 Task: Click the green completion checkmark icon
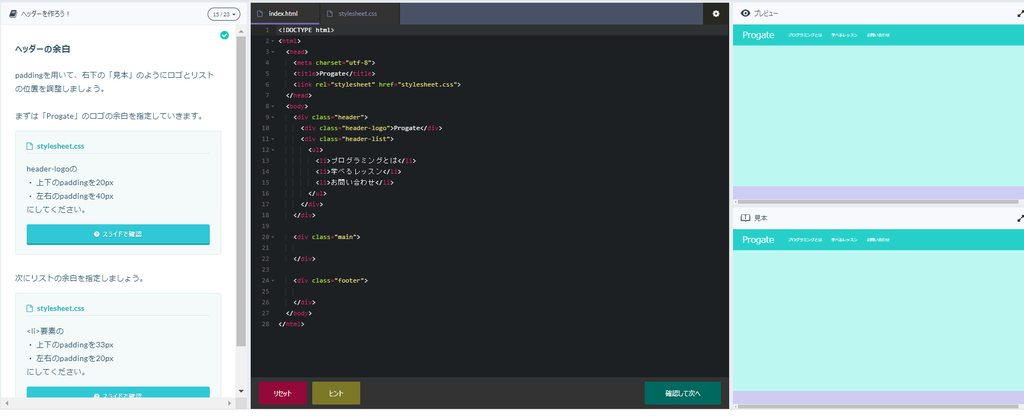(x=225, y=35)
